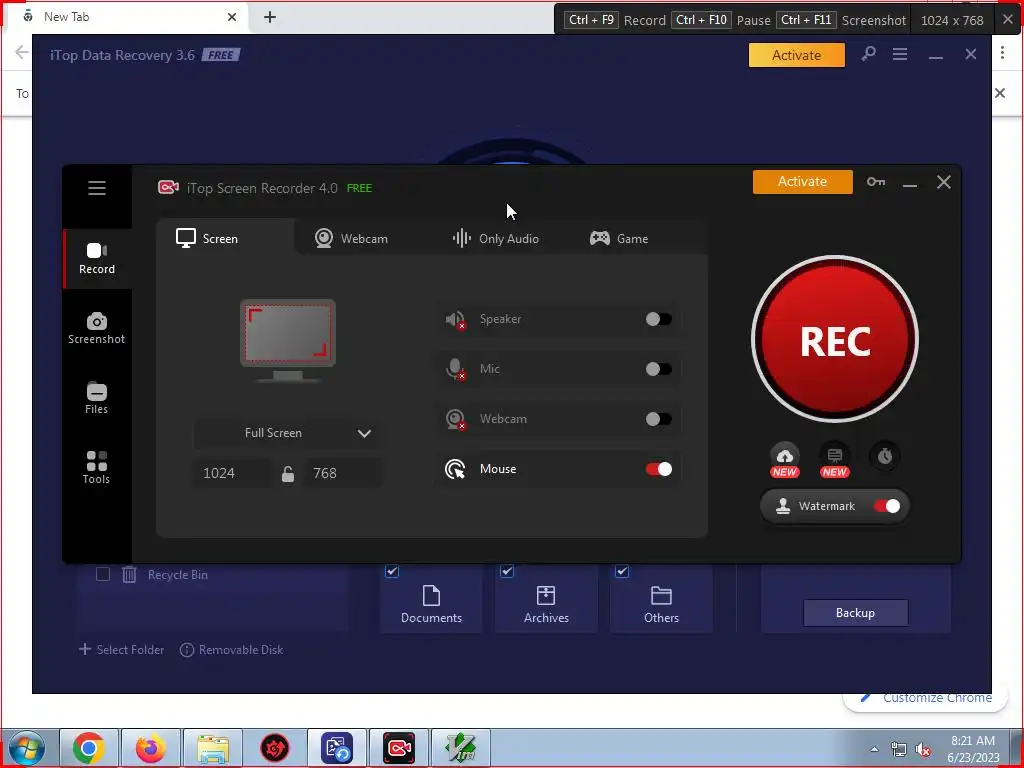Turn off the Watermark toggle

[x=887, y=506]
